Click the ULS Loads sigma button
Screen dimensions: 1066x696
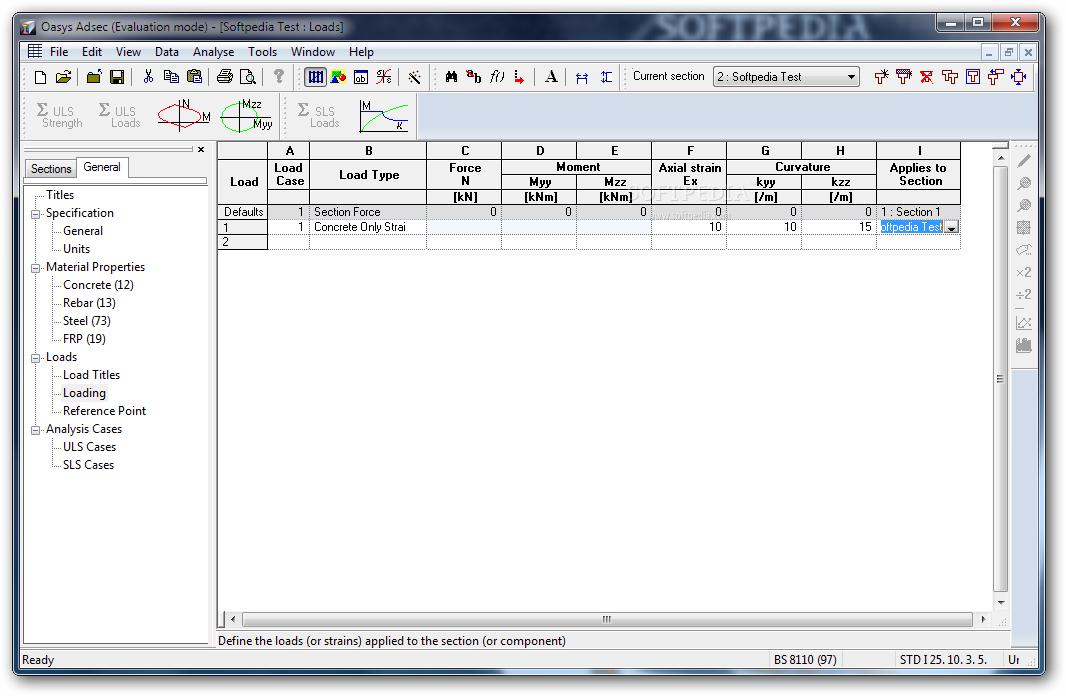tap(120, 115)
